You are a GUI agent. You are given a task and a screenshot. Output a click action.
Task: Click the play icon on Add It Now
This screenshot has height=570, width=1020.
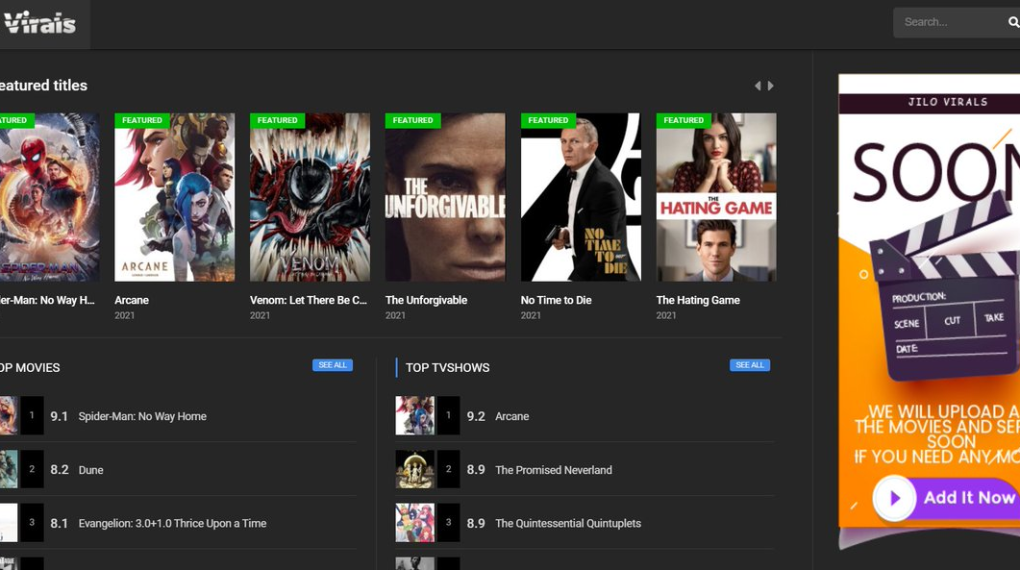tap(894, 498)
